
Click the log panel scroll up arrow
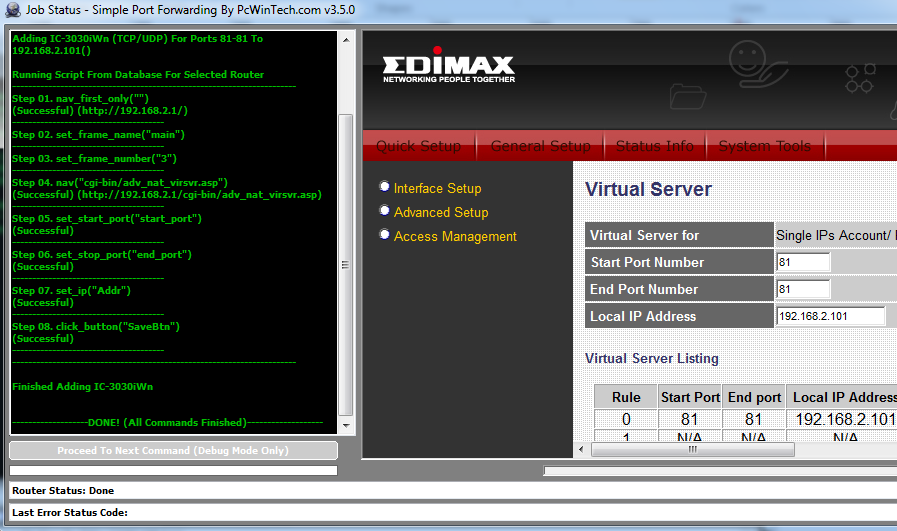click(x=346, y=40)
